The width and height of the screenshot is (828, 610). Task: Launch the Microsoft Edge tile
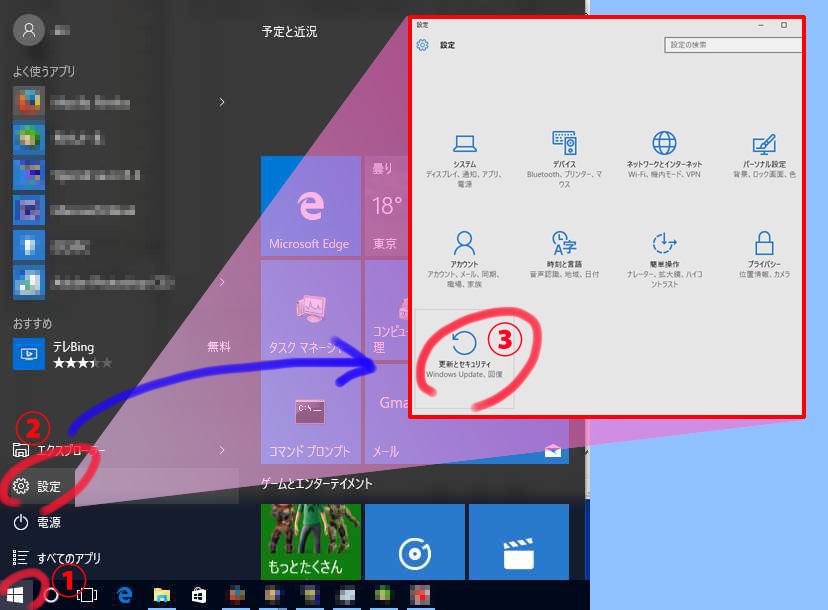coord(310,205)
